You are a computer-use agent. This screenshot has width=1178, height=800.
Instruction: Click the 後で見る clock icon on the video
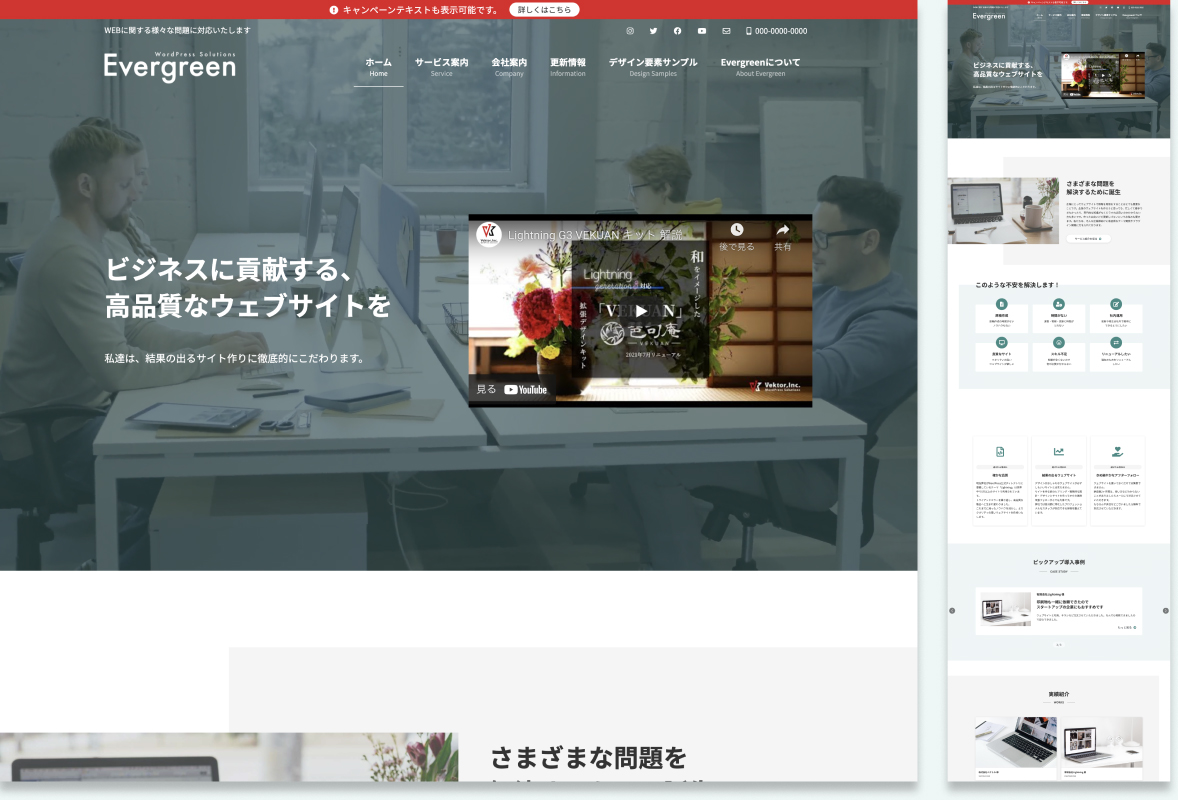point(737,230)
